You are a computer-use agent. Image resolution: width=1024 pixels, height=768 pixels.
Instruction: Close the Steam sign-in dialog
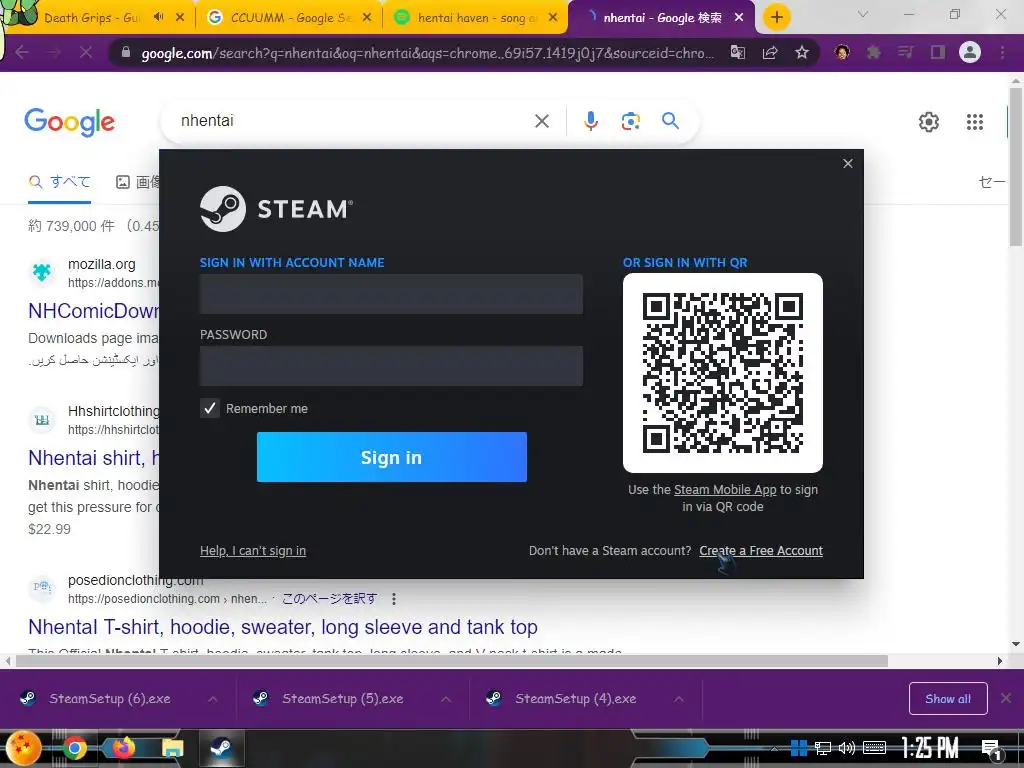coord(848,163)
